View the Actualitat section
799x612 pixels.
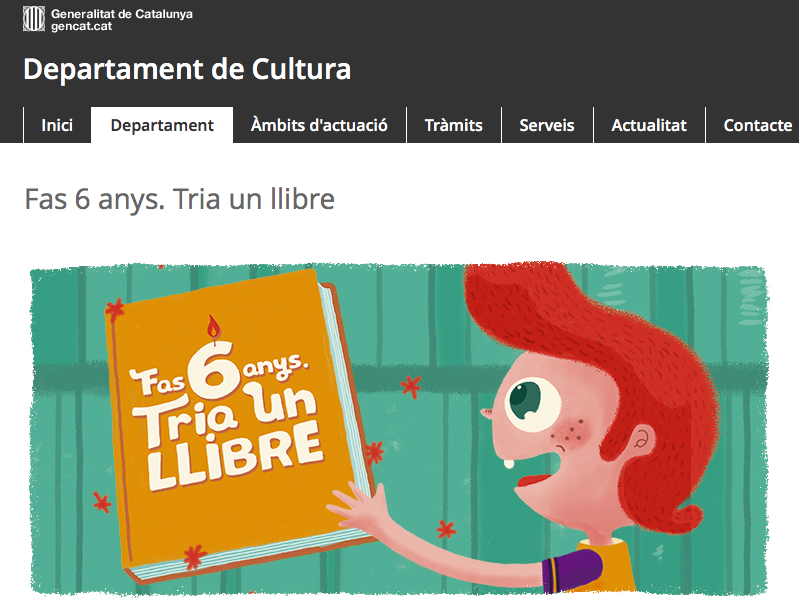click(x=649, y=125)
